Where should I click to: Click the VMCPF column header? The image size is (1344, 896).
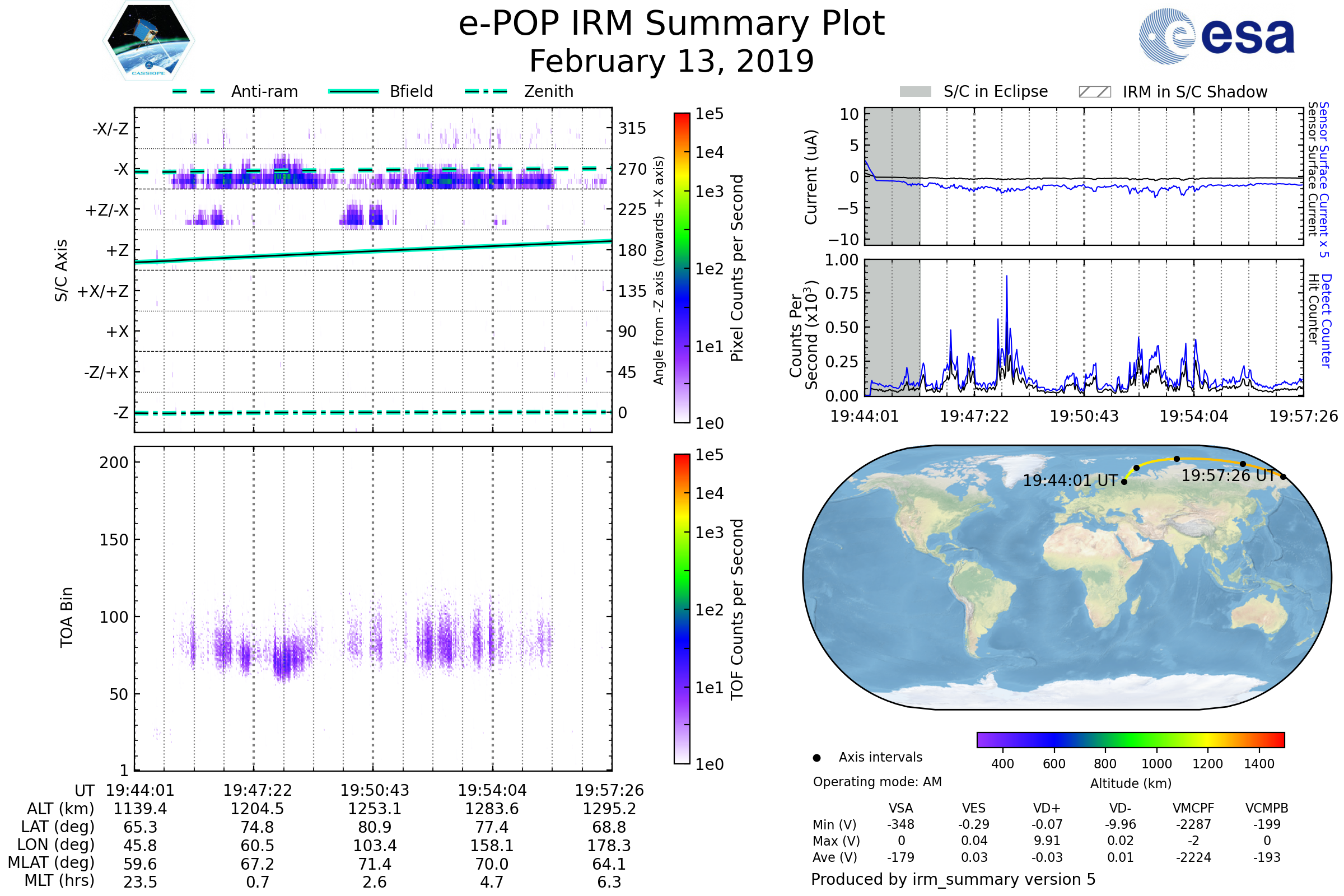[x=1193, y=808]
